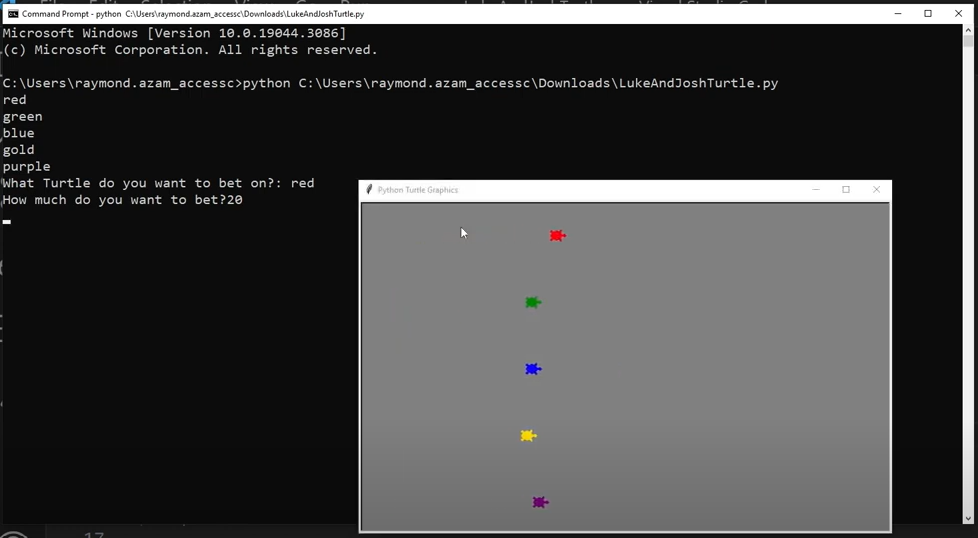Image resolution: width=978 pixels, height=538 pixels.
Task: Click the "How much do you want to bet?" line
Action: tap(122, 200)
